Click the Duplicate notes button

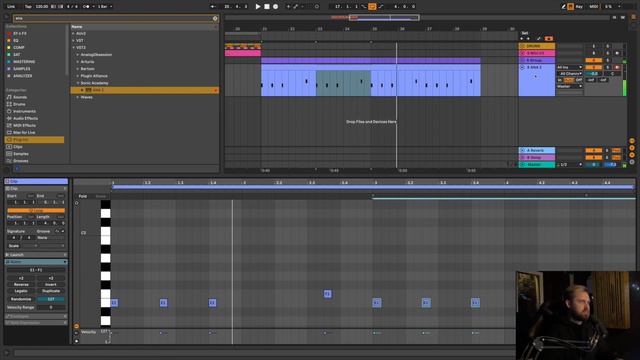click(x=51, y=291)
